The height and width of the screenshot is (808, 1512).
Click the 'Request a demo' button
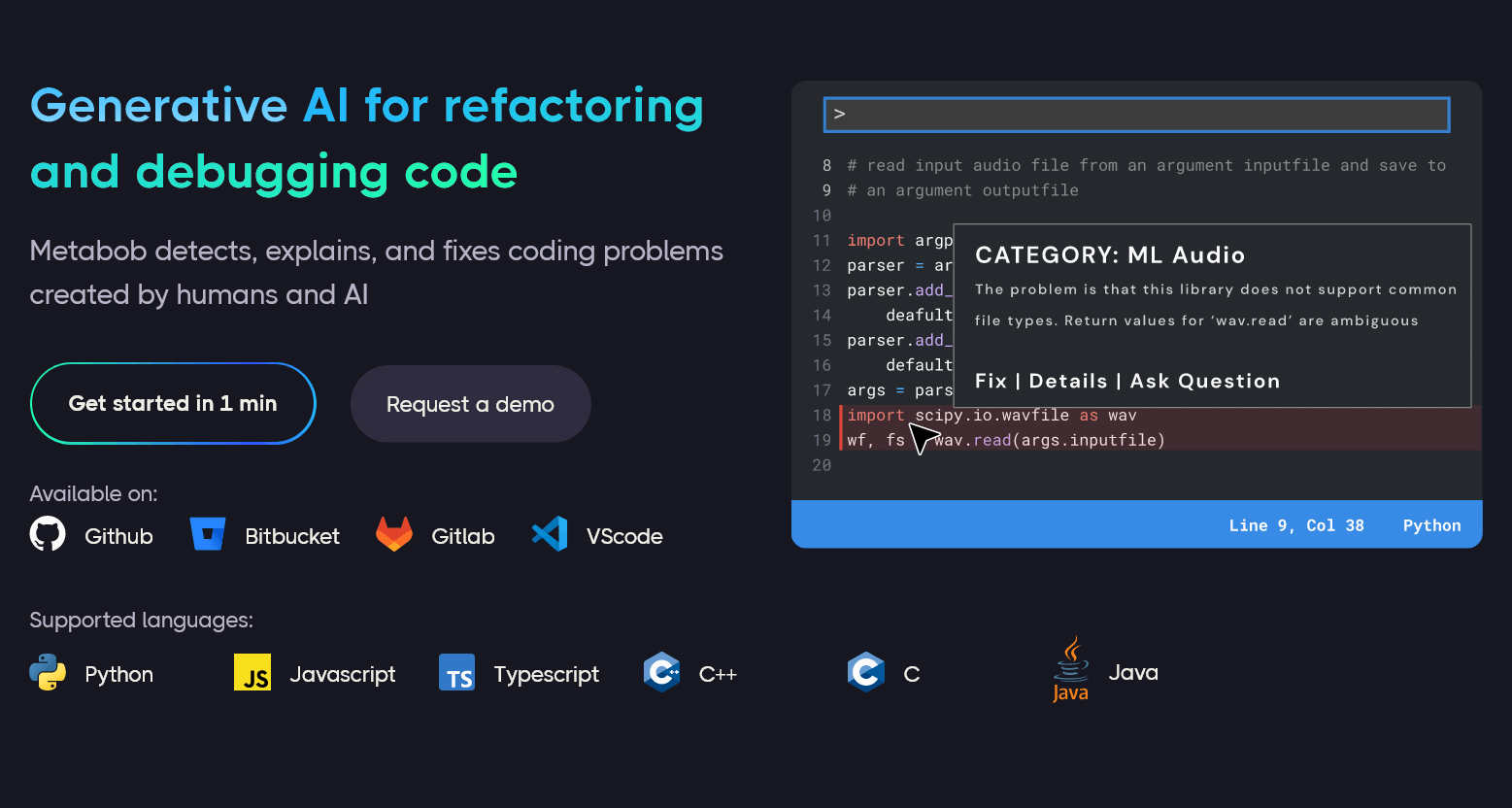[470, 403]
